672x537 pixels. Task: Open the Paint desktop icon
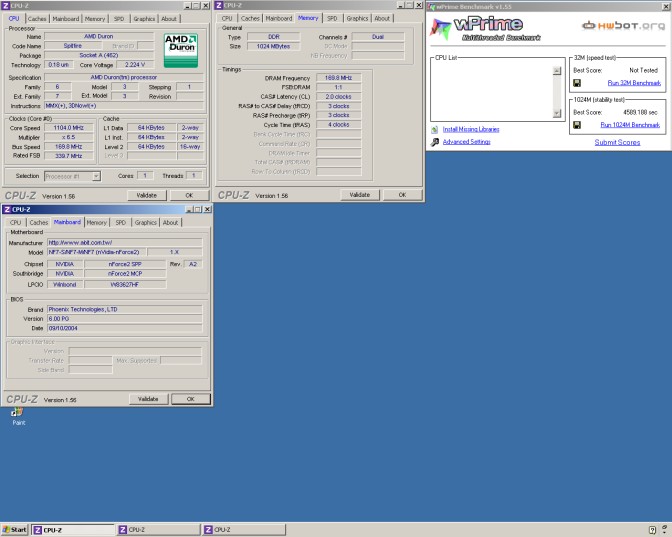coord(18,416)
